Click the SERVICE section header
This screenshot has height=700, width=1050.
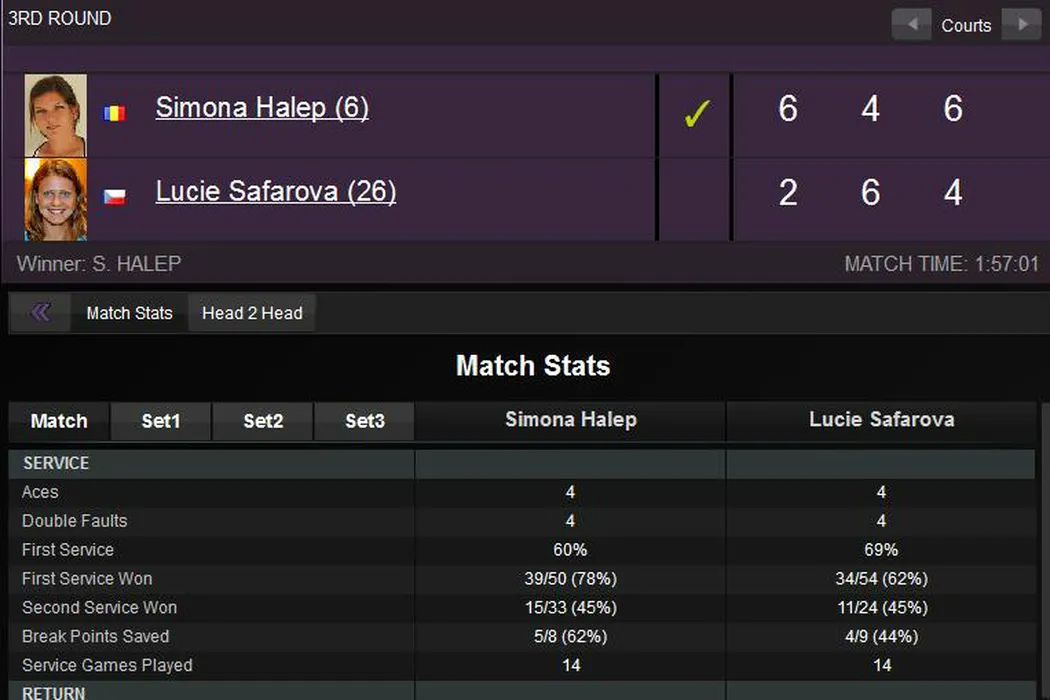pyautogui.click(x=56, y=463)
